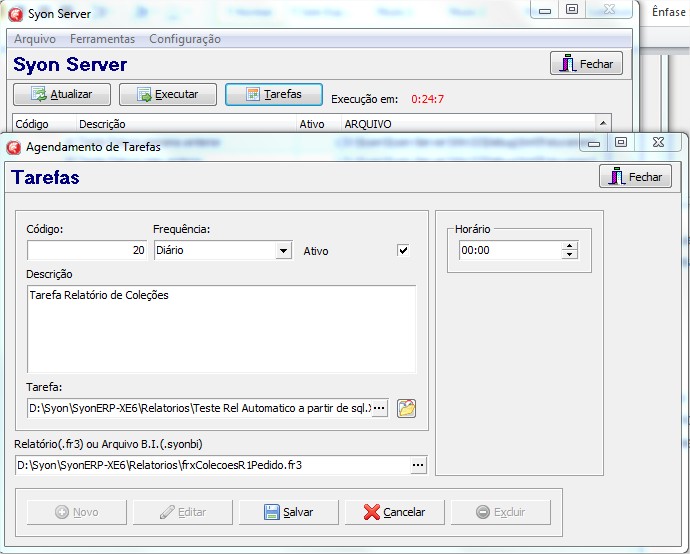Click the open folder icon beside Tarefa

tap(406, 408)
